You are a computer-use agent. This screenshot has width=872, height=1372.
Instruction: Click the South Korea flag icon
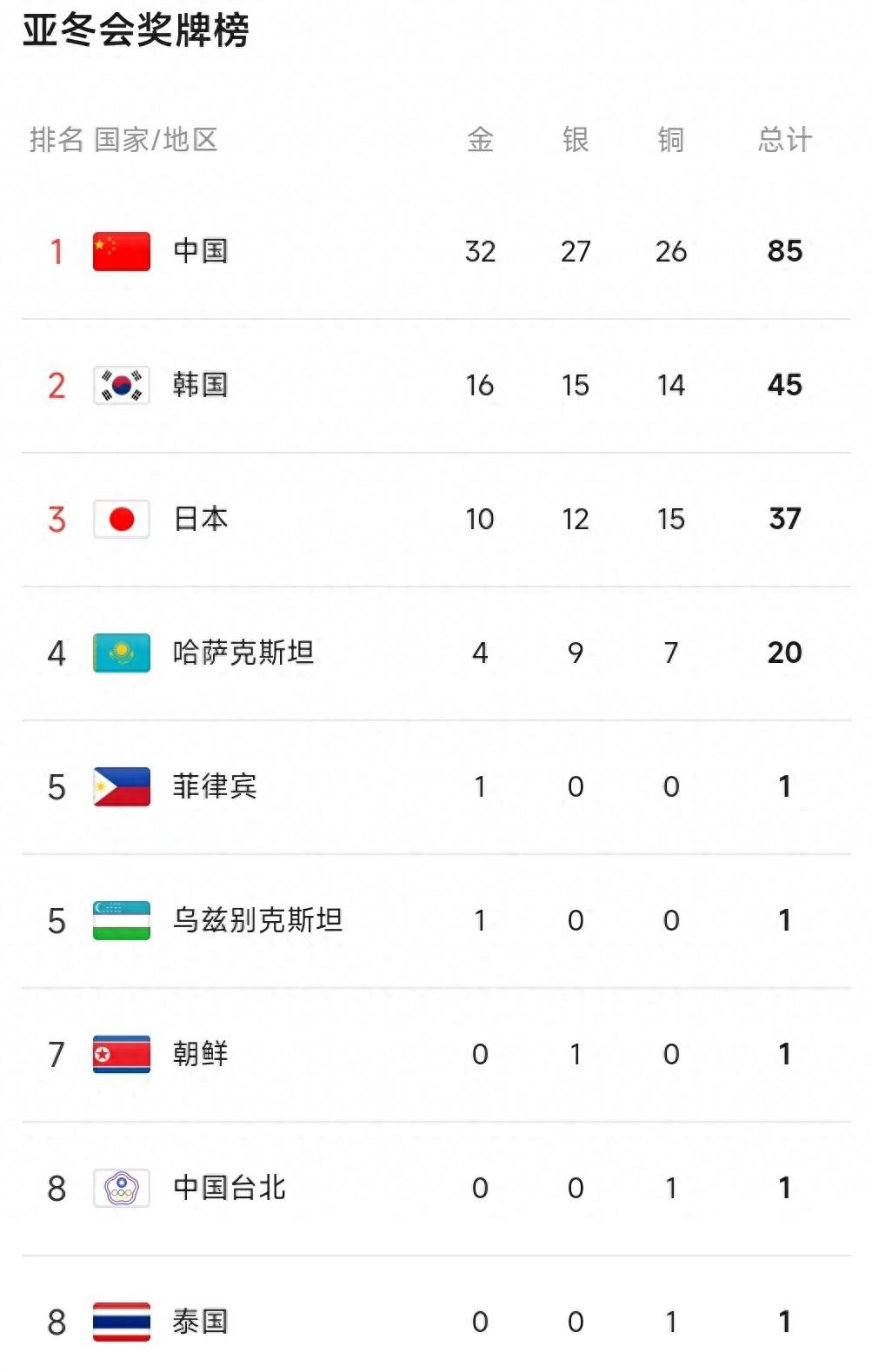pos(122,385)
